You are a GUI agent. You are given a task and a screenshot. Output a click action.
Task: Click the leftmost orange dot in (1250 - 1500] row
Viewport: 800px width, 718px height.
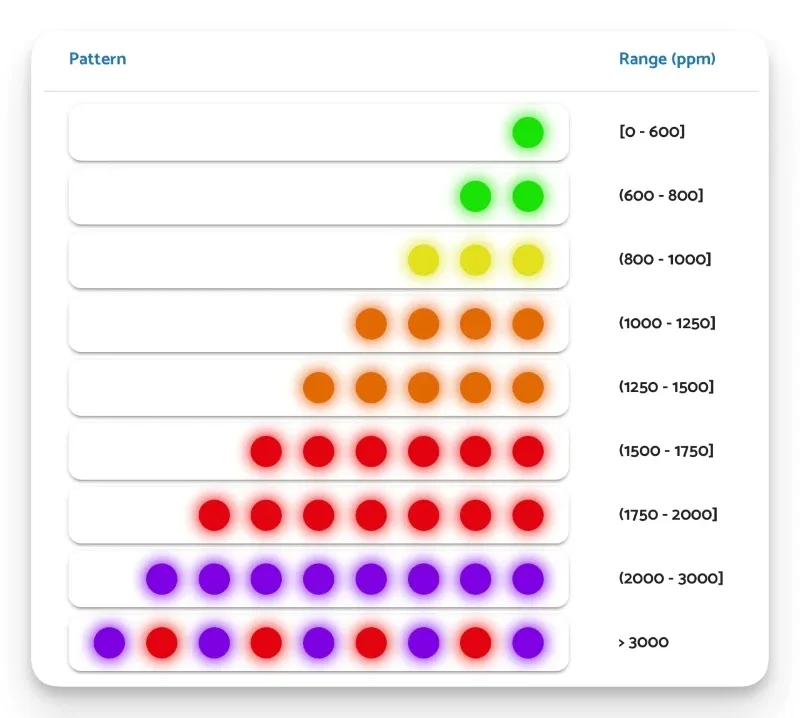pos(318,387)
